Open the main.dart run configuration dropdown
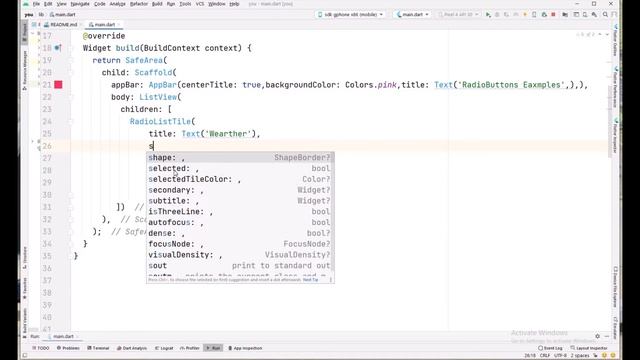 pyautogui.click(x=412, y=15)
